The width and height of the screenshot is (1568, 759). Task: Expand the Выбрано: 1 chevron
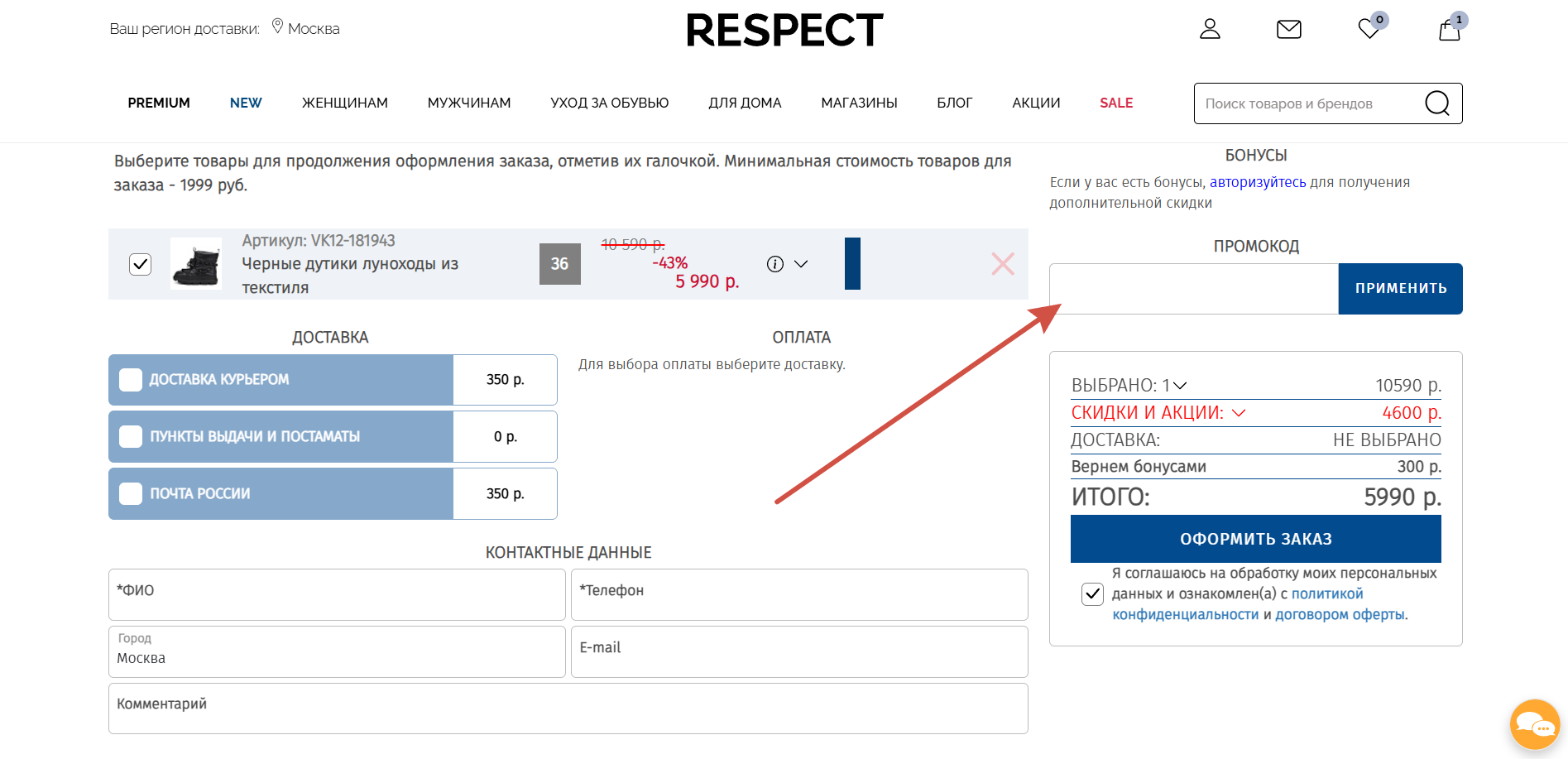[x=1180, y=386]
